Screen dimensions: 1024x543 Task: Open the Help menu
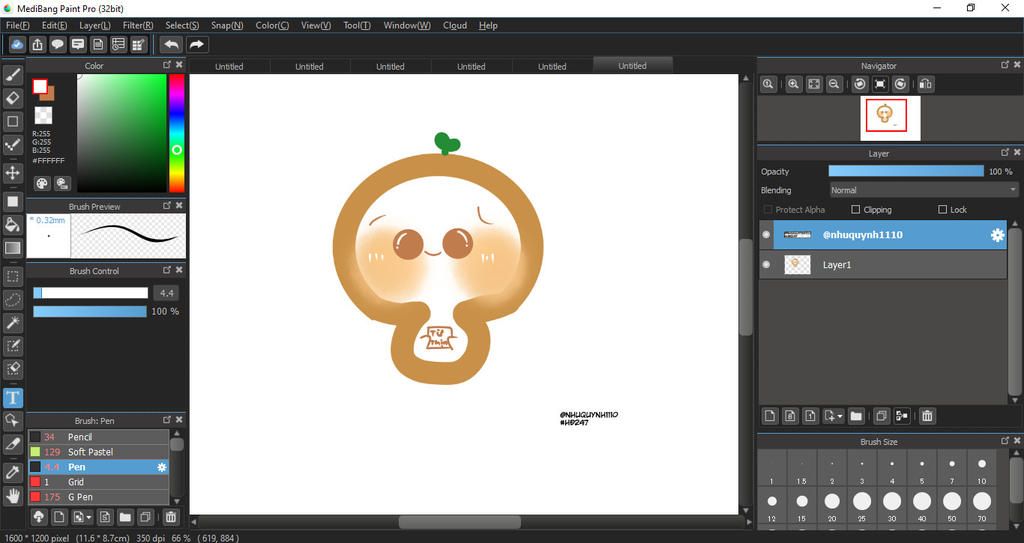coord(488,25)
